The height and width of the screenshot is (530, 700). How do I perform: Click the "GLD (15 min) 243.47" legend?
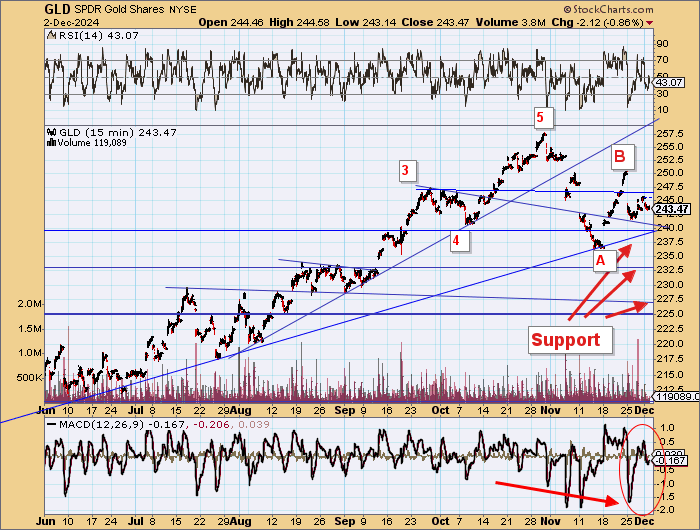pyautogui.click(x=118, y=132)
